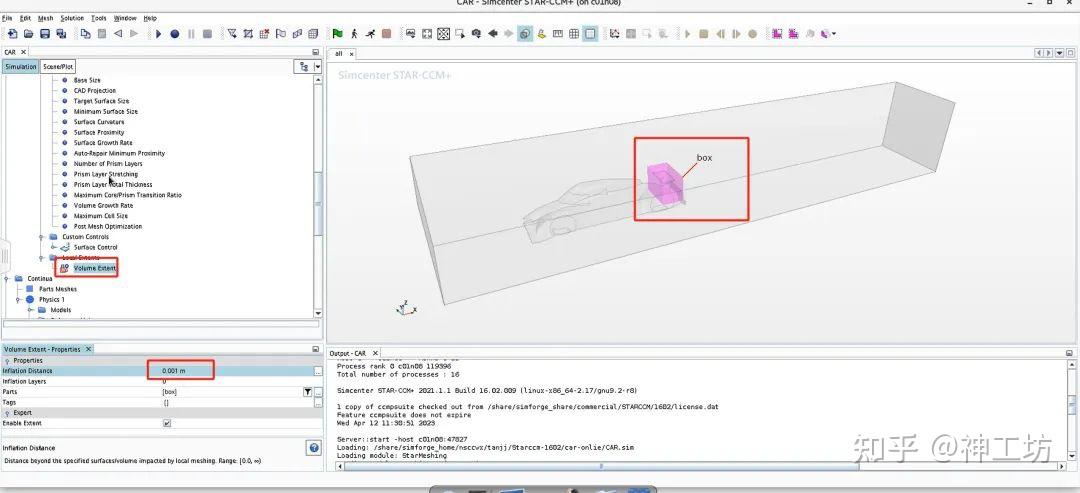Toggle the highlighted single-view layout icon
Image resolution: width=1080 pixels, height=493 pixels.
point(590,34)
